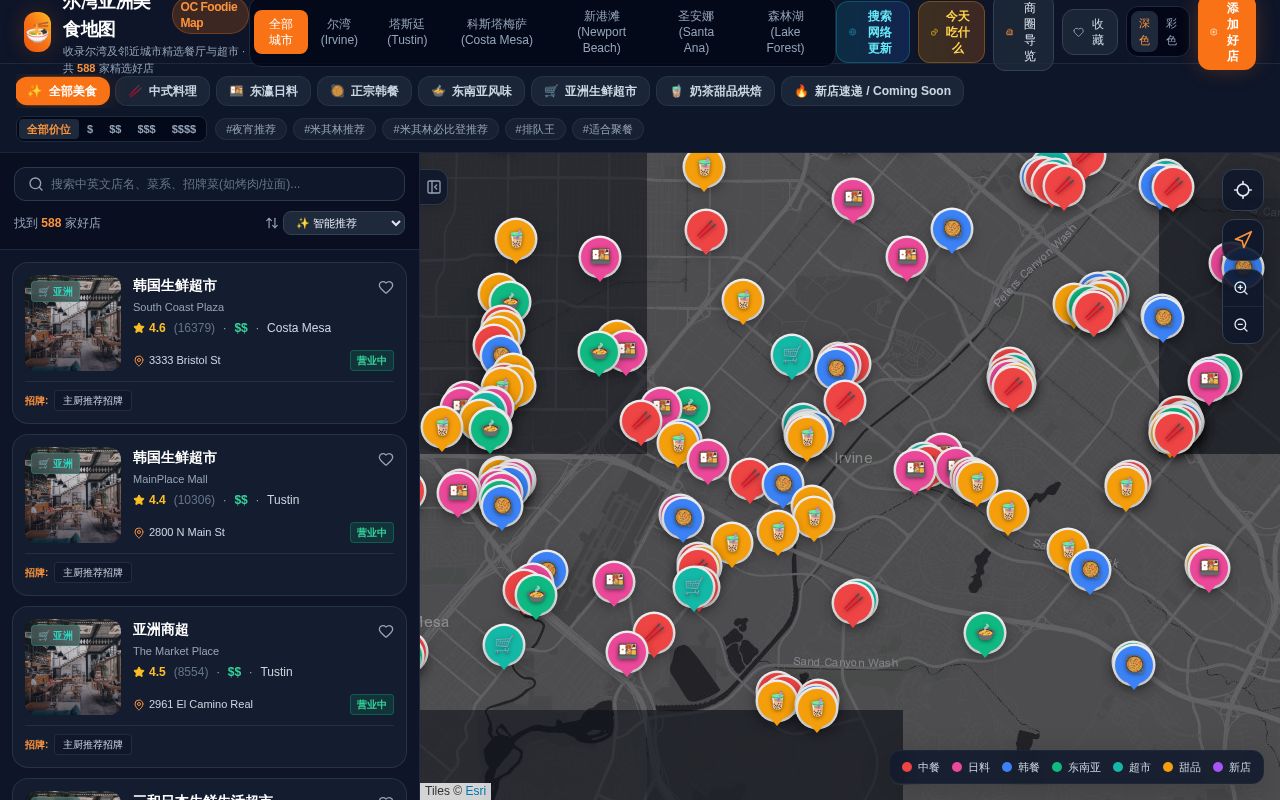Click the restaurant name search field

tap(209, 184)
